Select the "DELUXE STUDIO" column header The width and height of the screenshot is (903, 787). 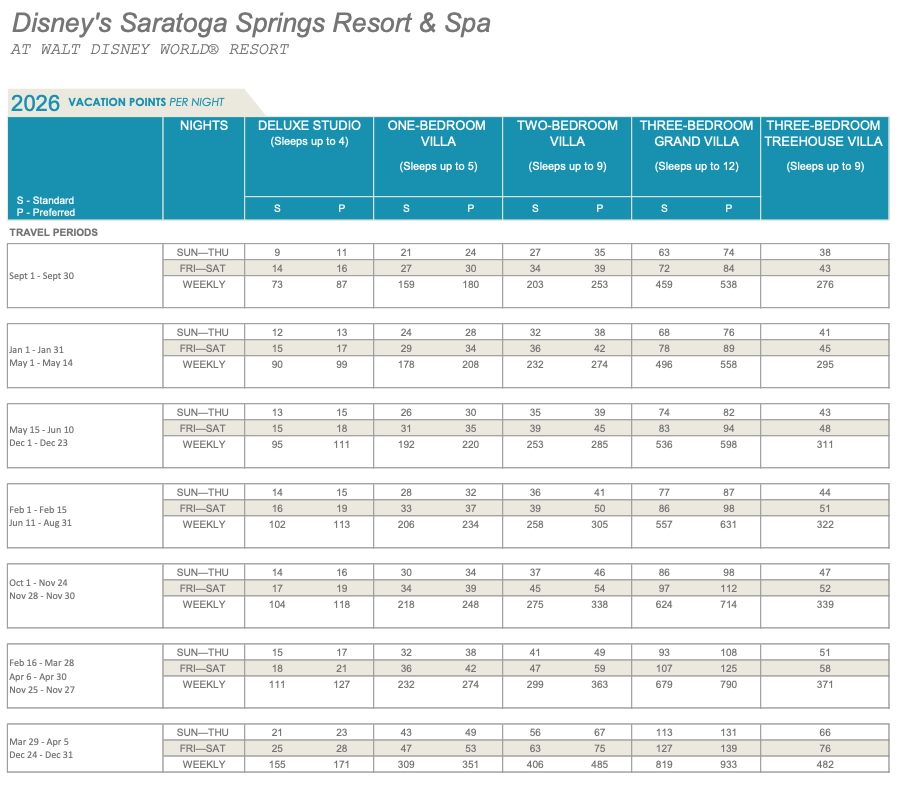click(x=309, y=126)
